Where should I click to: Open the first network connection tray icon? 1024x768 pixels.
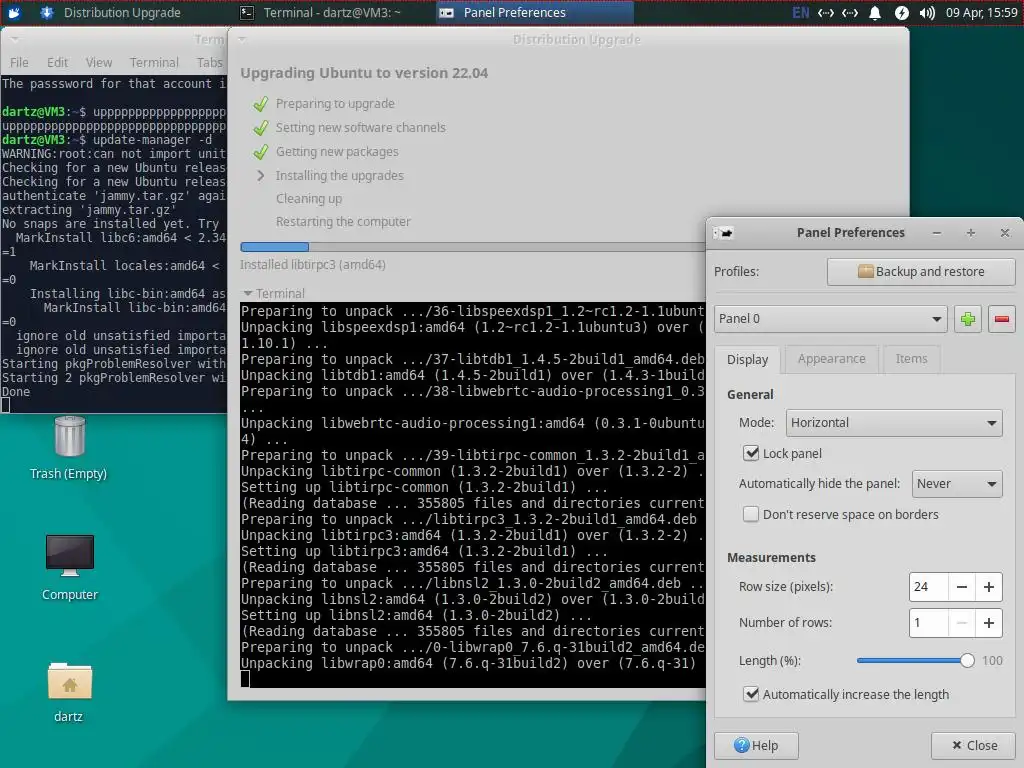coord(825,12)
